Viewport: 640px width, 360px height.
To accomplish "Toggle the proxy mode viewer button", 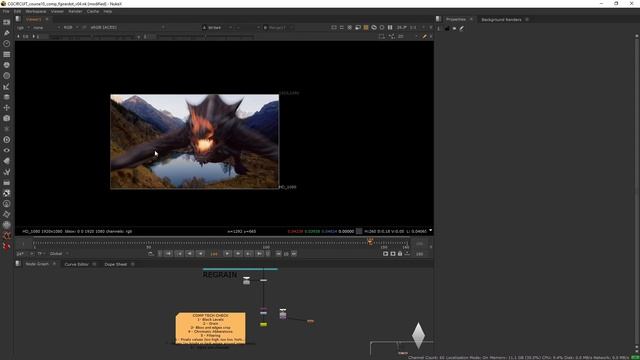I will [x=358, y=27].
